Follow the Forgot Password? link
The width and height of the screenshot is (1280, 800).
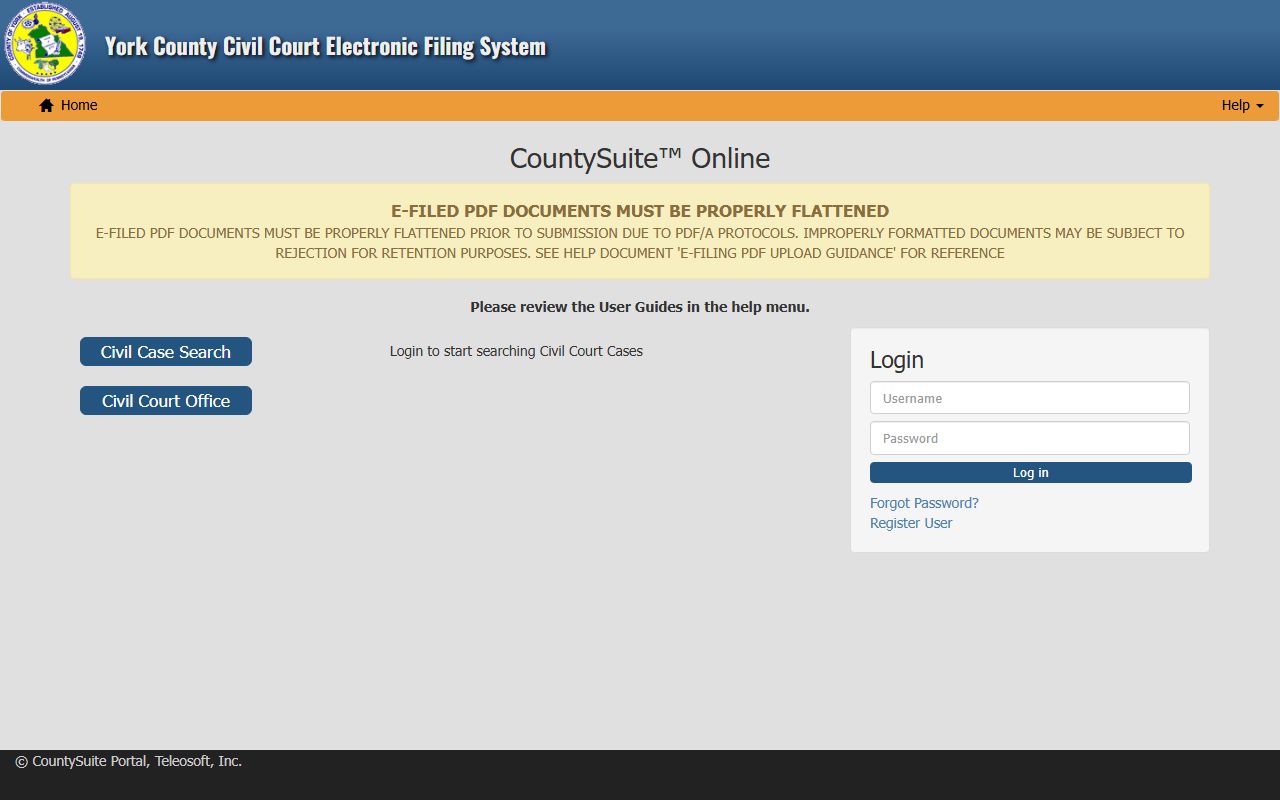[x=924, y=503]
